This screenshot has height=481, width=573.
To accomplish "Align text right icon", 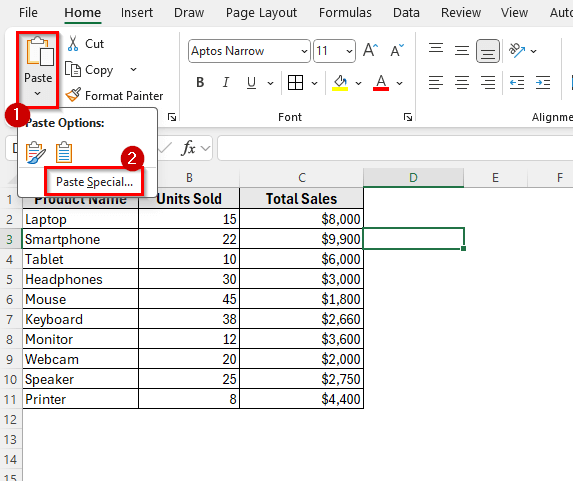I will pyautogui.click(x=488, y=83).
